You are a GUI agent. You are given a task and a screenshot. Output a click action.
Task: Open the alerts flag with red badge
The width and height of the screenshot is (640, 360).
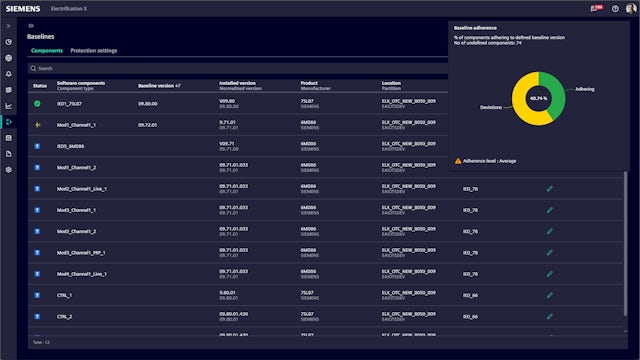pos(596,8)
